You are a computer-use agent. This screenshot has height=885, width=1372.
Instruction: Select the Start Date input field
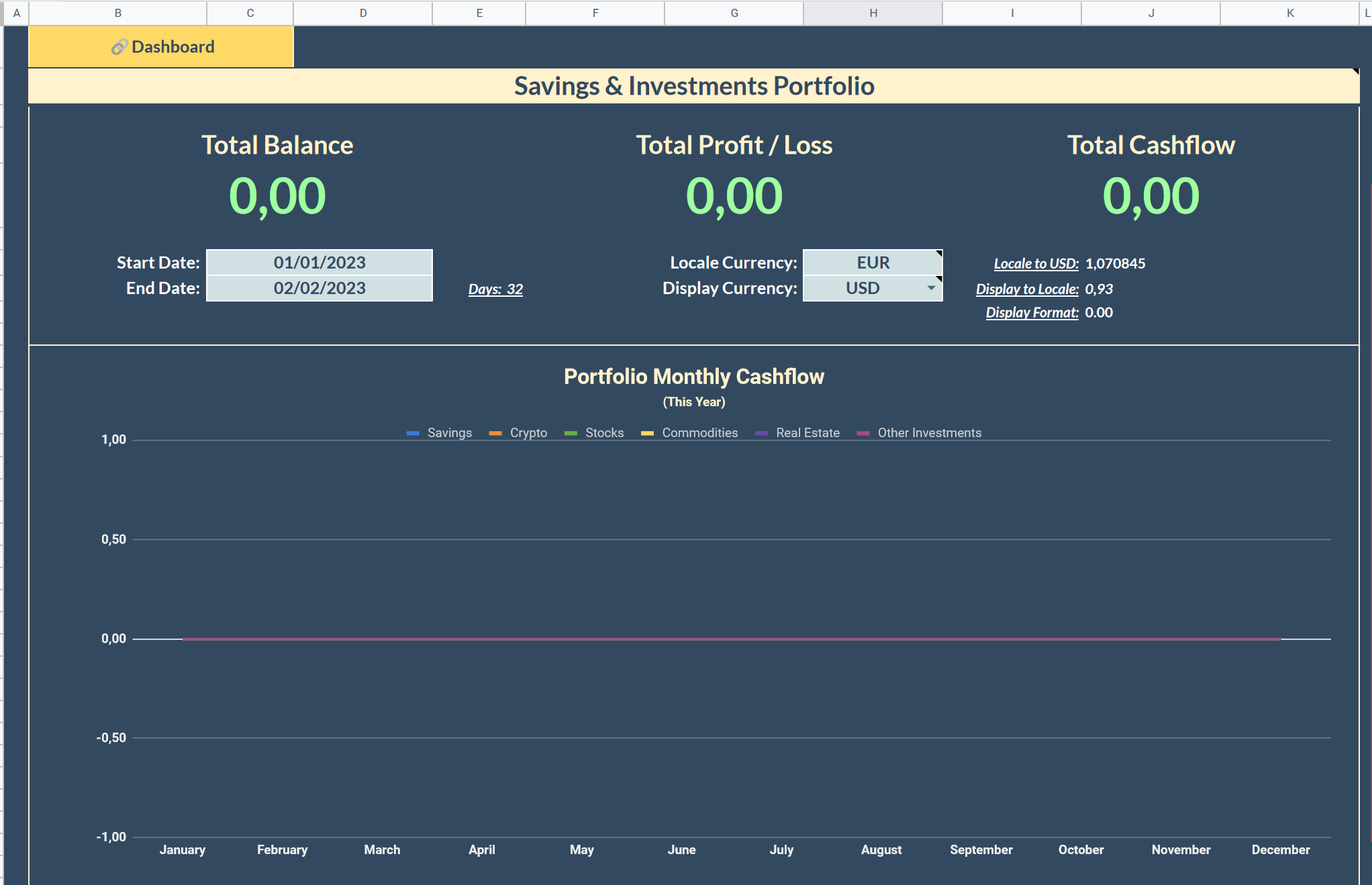click(x=320, y=263)
